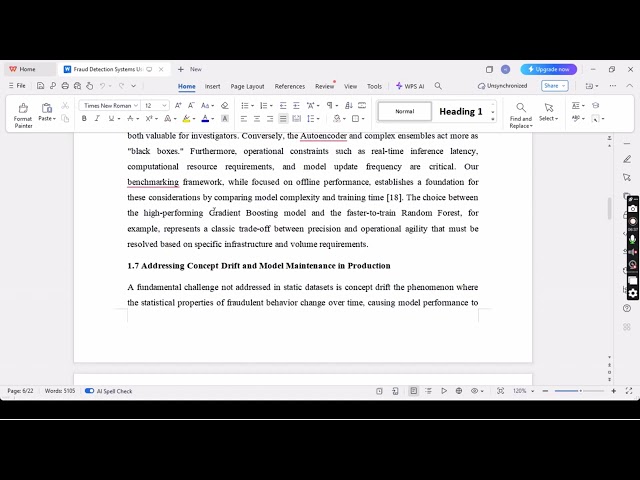Screen dimensions: 640x480
Task: Click the fit page icon near zoom percentage
Action: [500, 391]
